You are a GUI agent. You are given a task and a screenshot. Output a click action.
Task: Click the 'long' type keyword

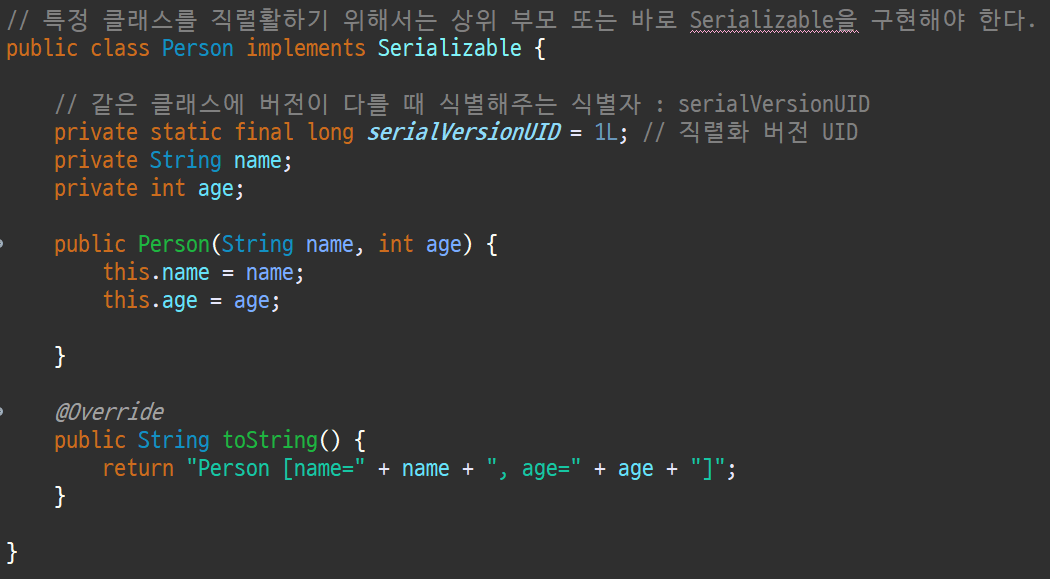click(x=330, y=133)
